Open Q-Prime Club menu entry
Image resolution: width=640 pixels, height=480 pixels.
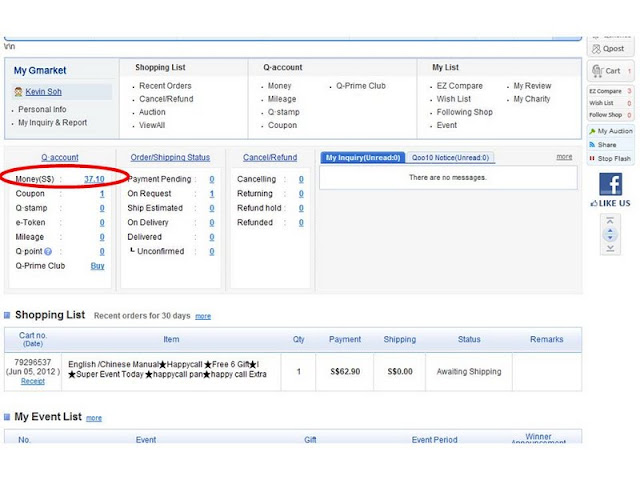pyautogui.click(x=361, y=86)
